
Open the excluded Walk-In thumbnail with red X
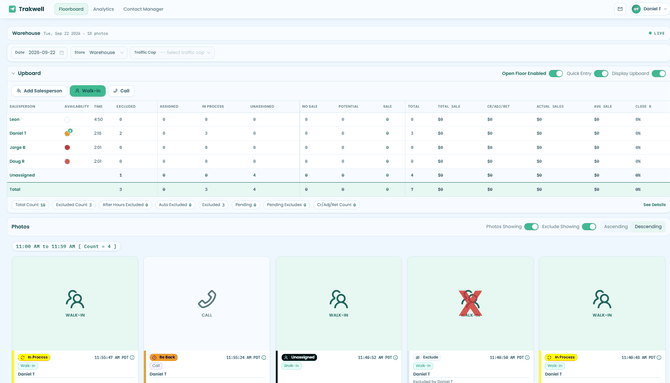(470, 303)
